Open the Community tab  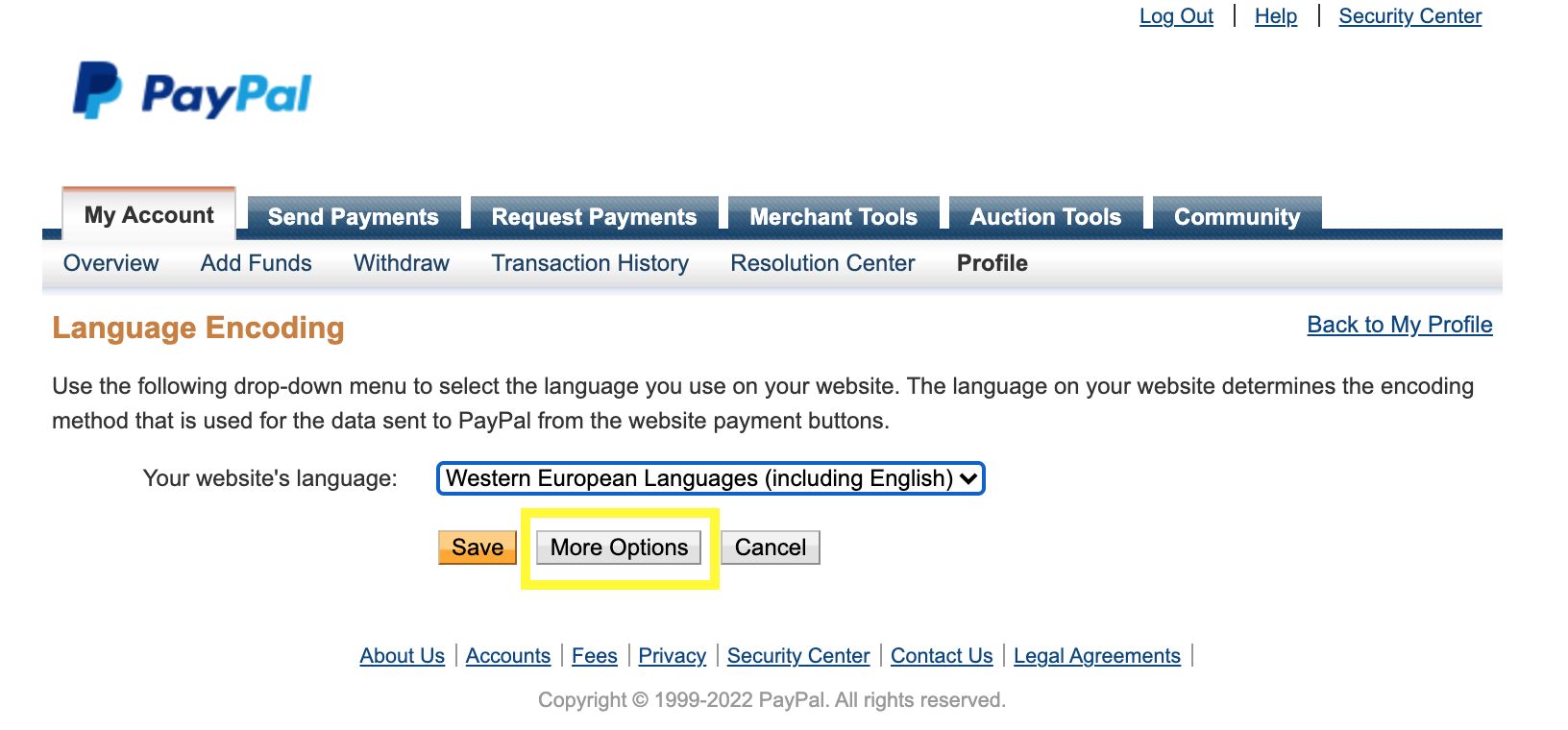1237,216
